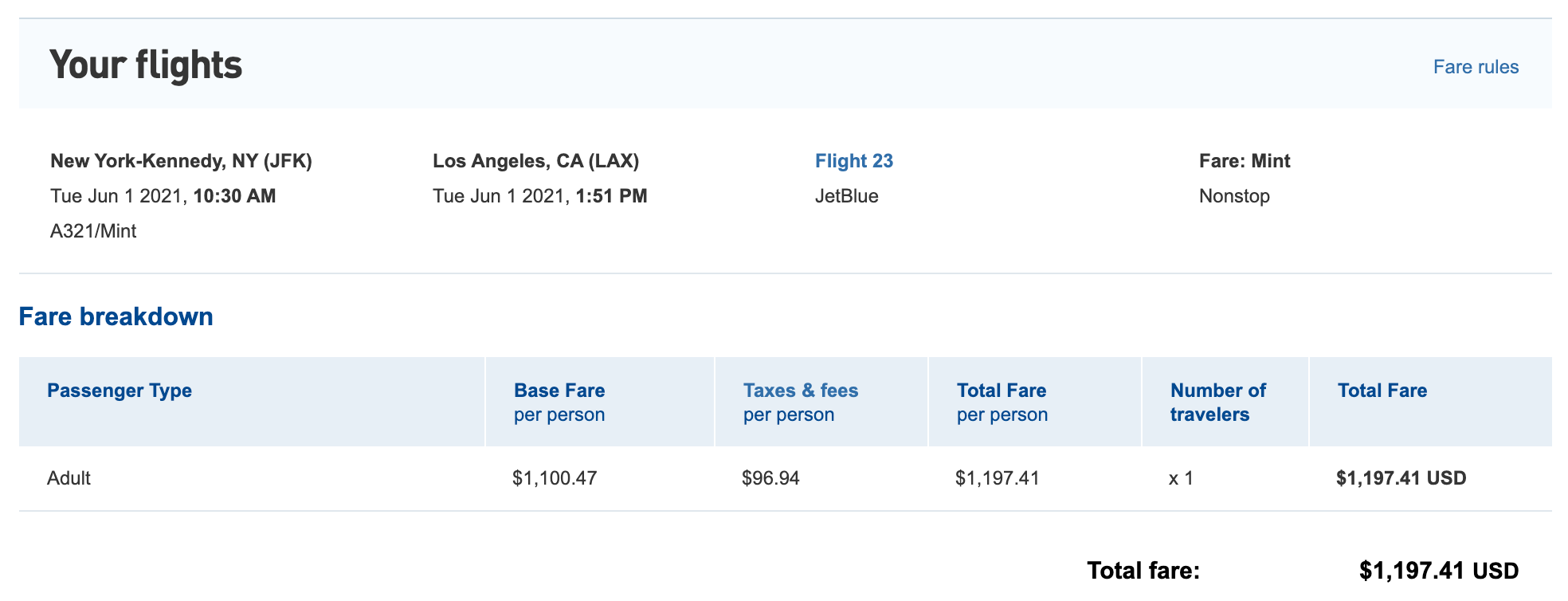The width and height of the screenshot is (1568, 601).
Task: Click the Fare: Mint label
Action: click(1245, 161)
